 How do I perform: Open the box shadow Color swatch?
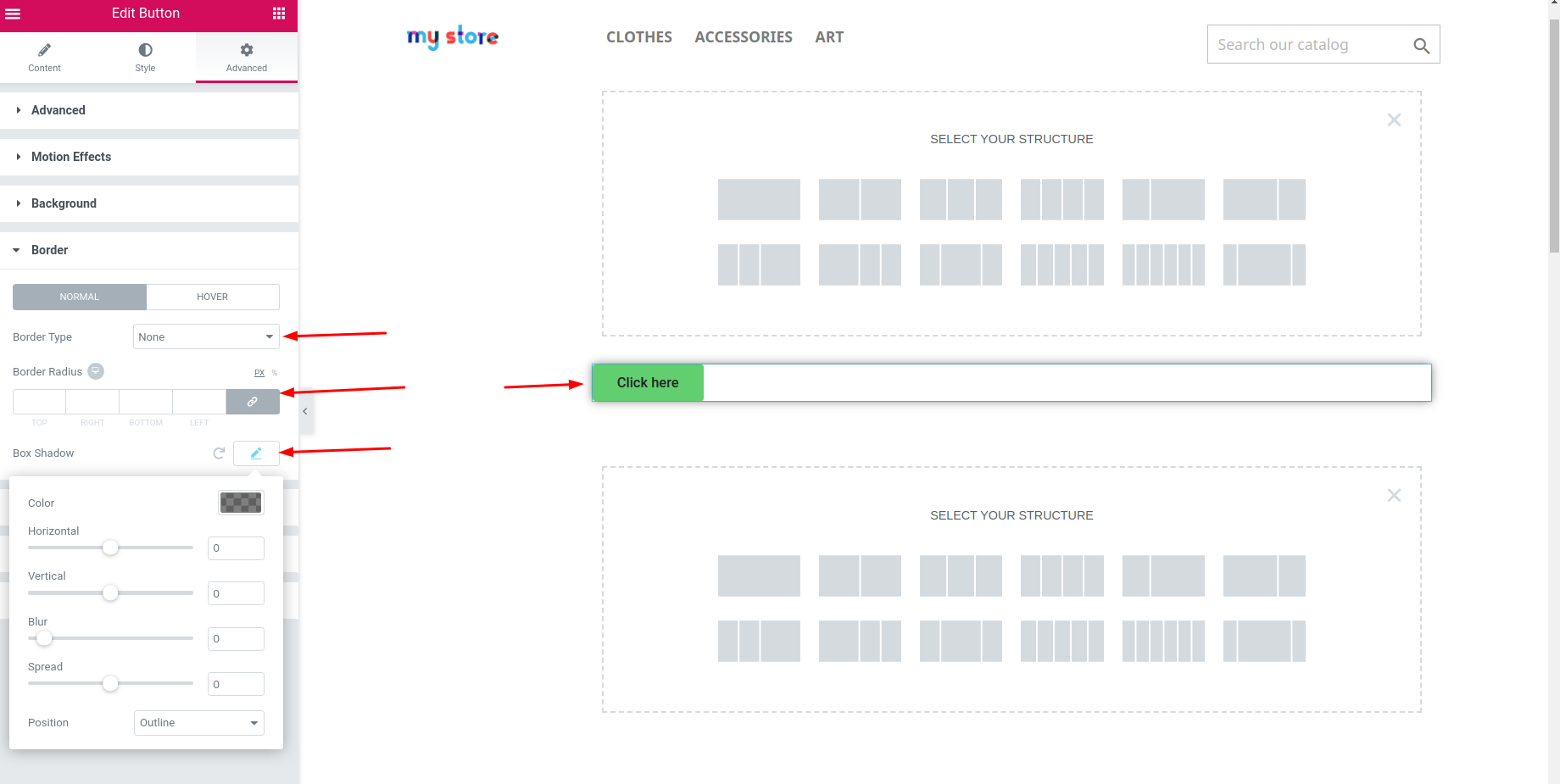point(241,503)
